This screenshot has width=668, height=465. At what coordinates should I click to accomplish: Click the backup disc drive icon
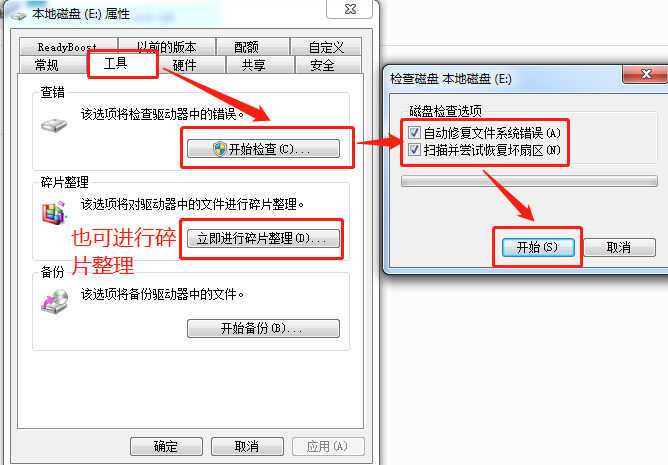[55, 301]
